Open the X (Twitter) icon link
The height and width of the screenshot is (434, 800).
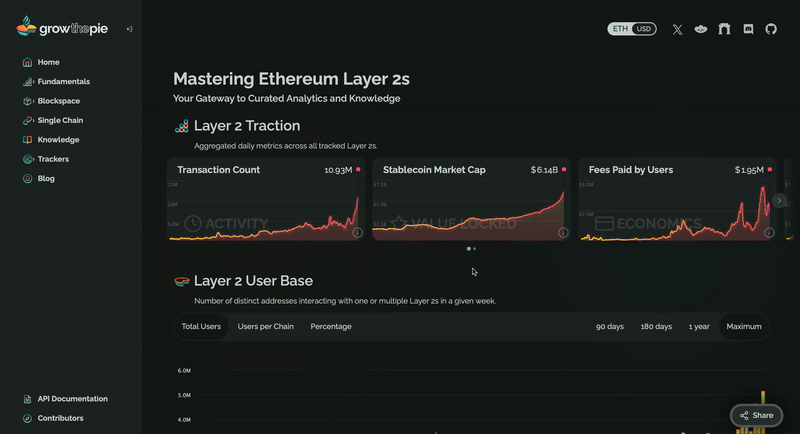tap(677, 30)
